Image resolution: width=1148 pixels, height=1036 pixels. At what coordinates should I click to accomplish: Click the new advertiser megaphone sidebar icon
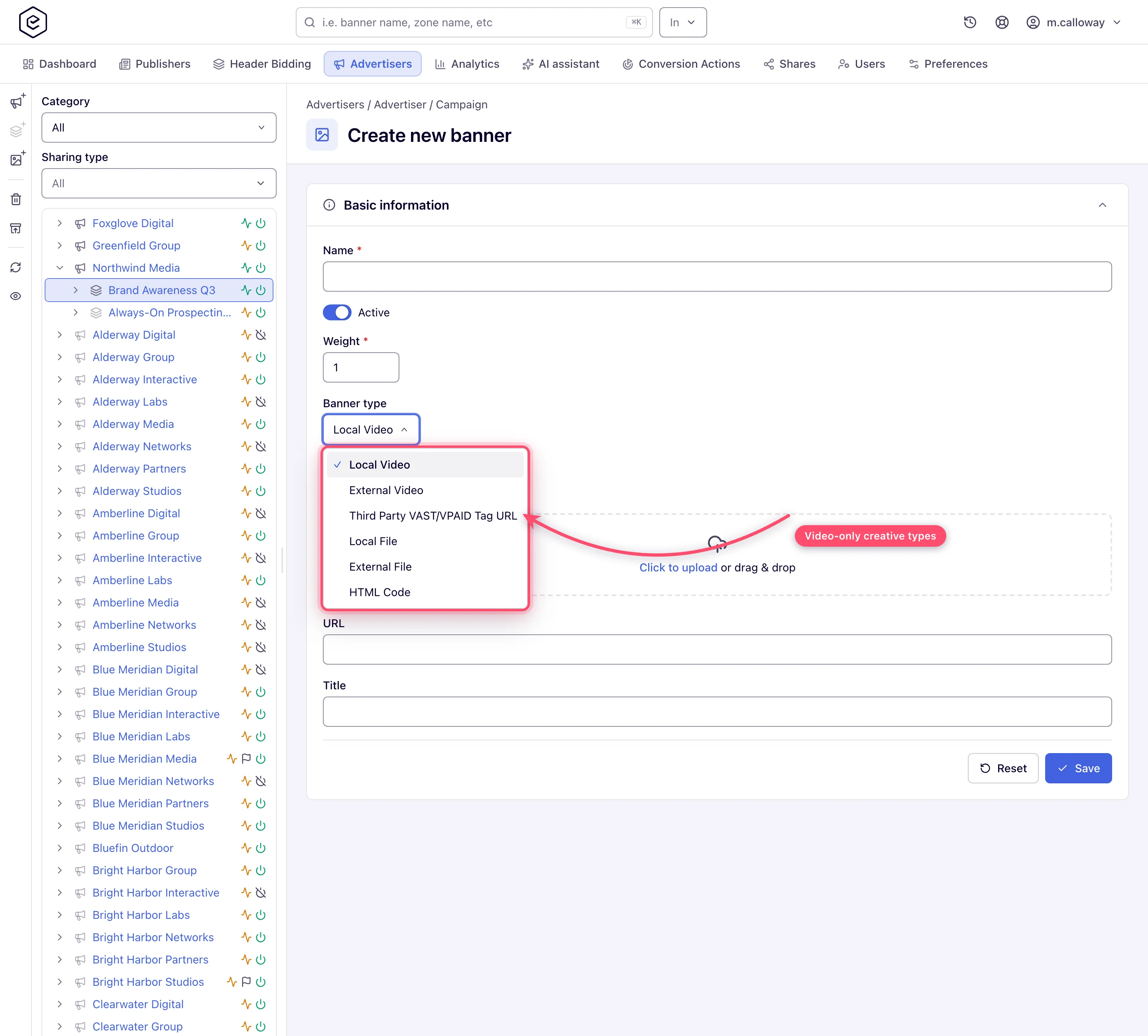(17, 101)
